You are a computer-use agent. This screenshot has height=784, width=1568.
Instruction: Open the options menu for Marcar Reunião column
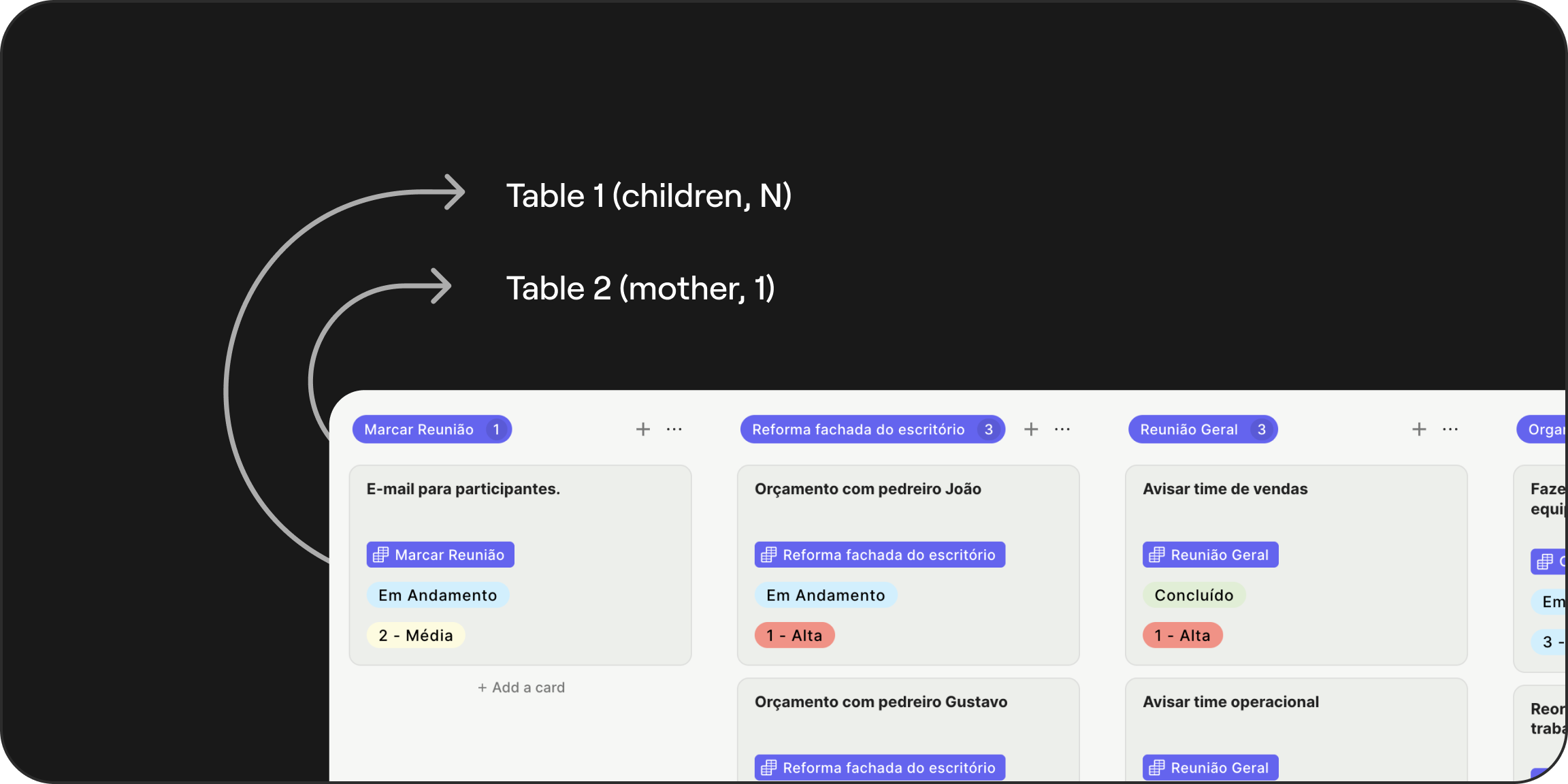pyautogui.click(x=674, y=429)
